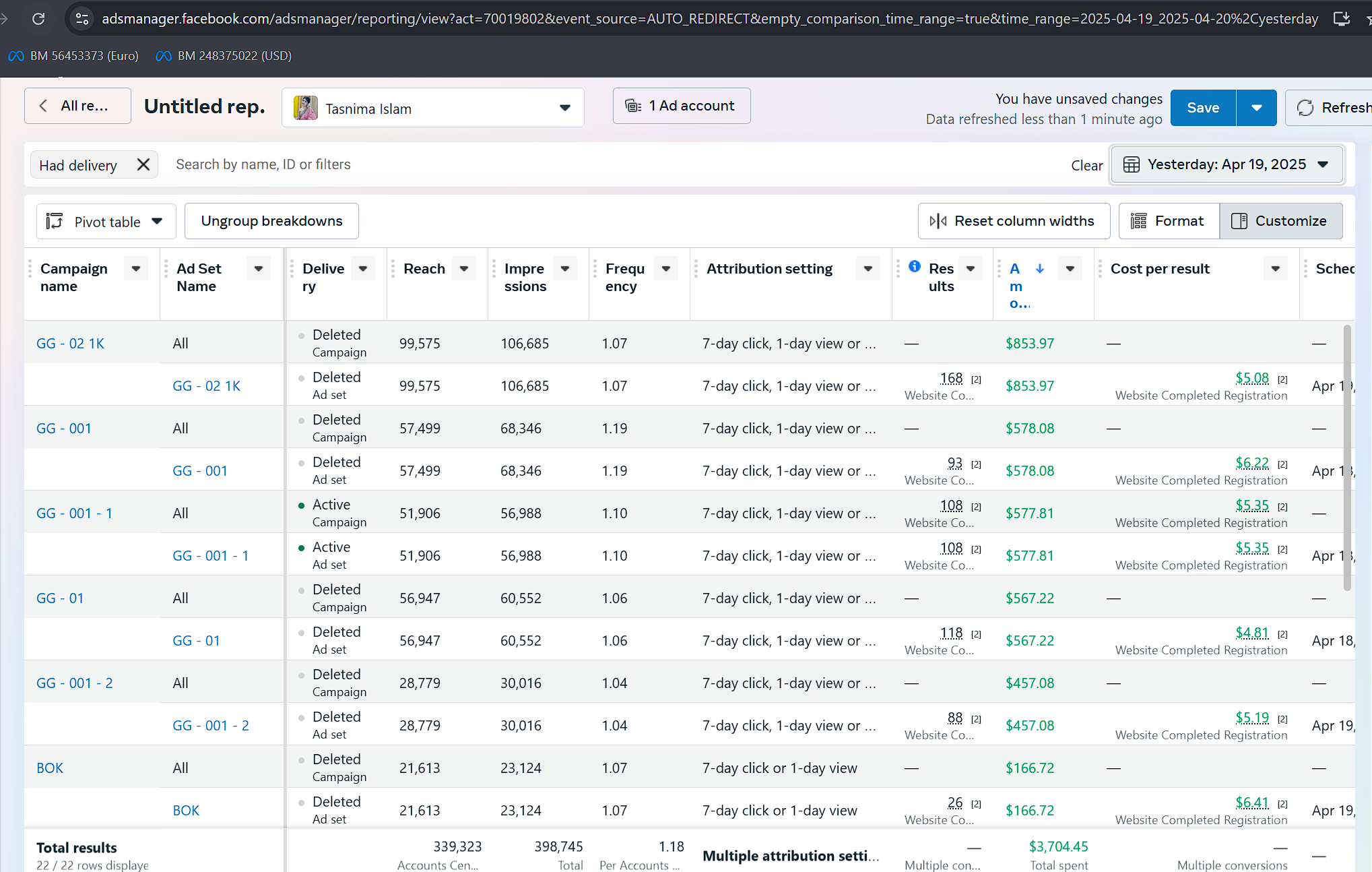
Task: Go back to All reports
Action: (77, 106)
